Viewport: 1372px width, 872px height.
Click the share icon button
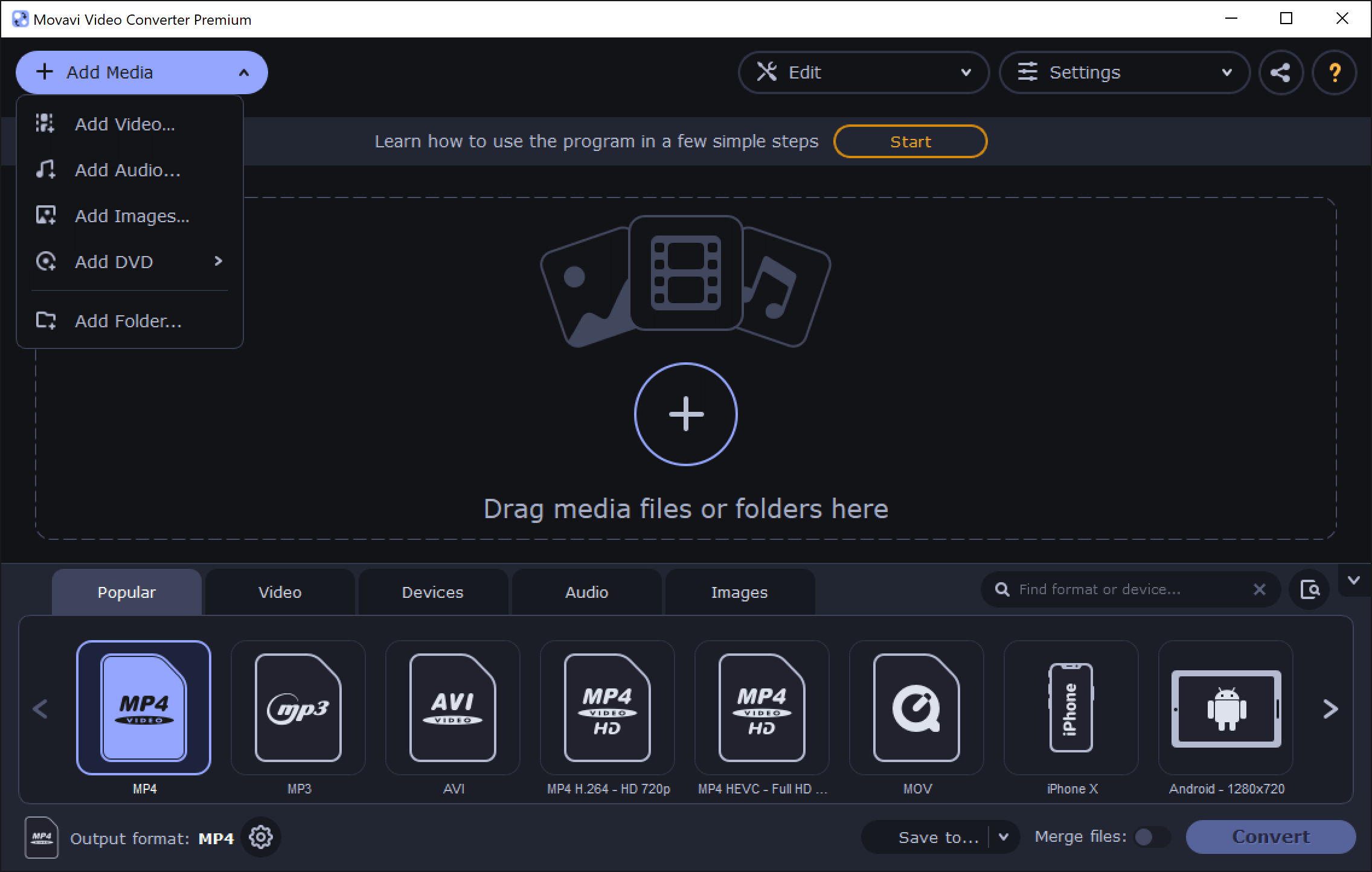tap(1281, 72)
